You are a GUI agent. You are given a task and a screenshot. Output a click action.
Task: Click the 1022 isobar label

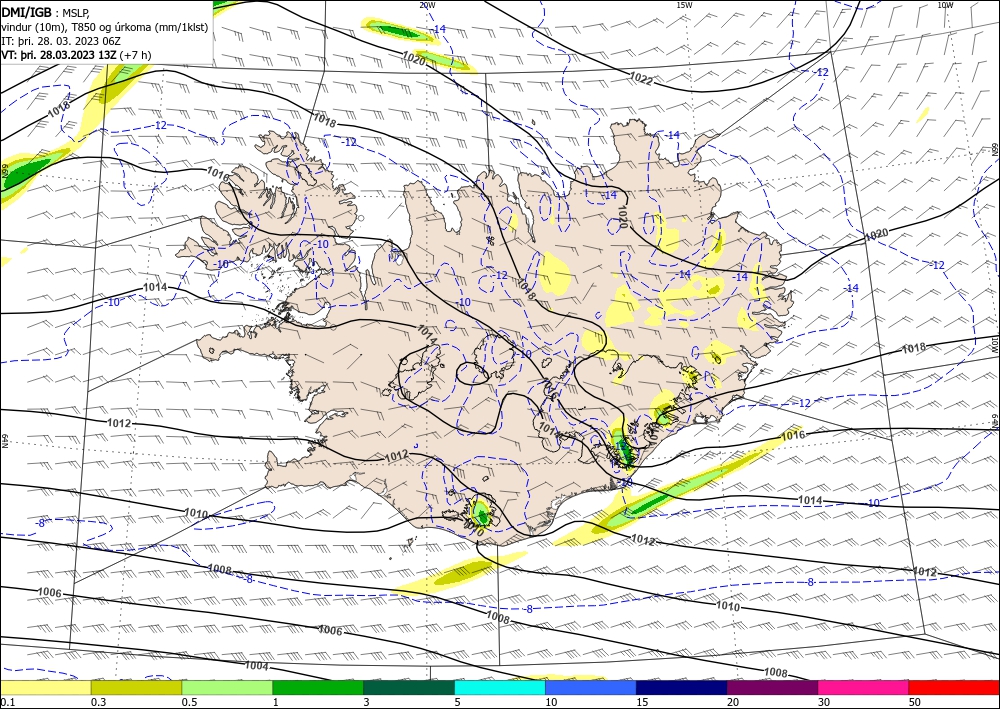tap(641, 78)
